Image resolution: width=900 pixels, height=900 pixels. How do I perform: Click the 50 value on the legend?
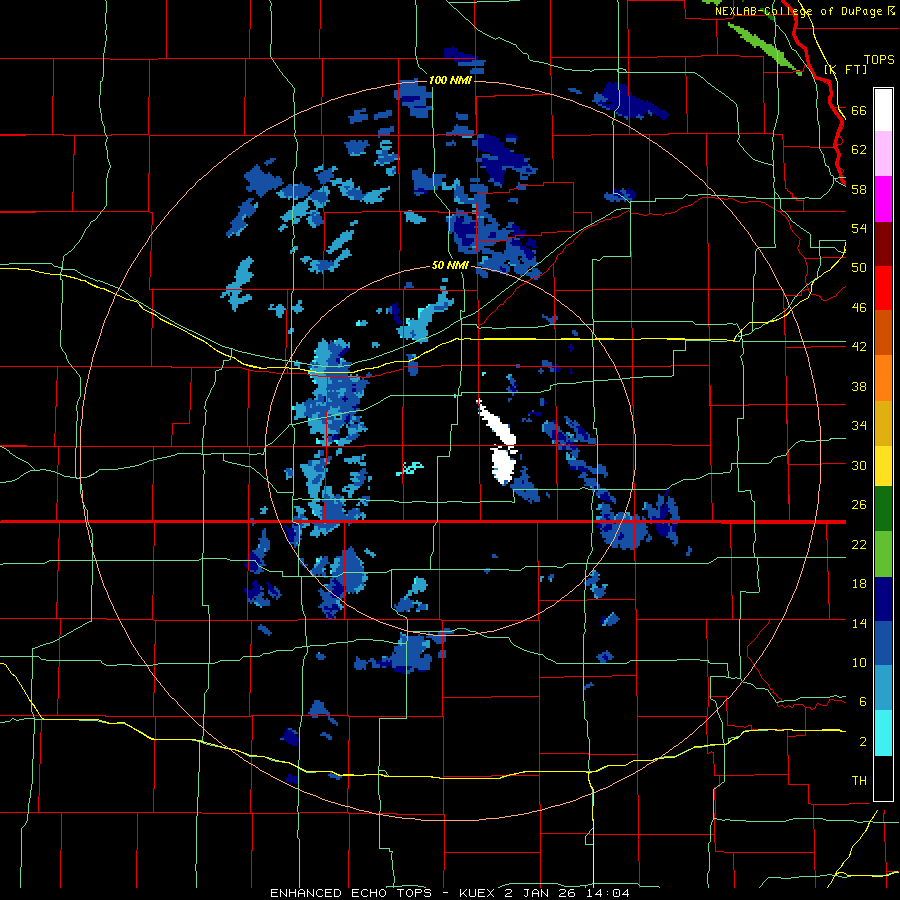pyautogui.click(x=859, y=268)
